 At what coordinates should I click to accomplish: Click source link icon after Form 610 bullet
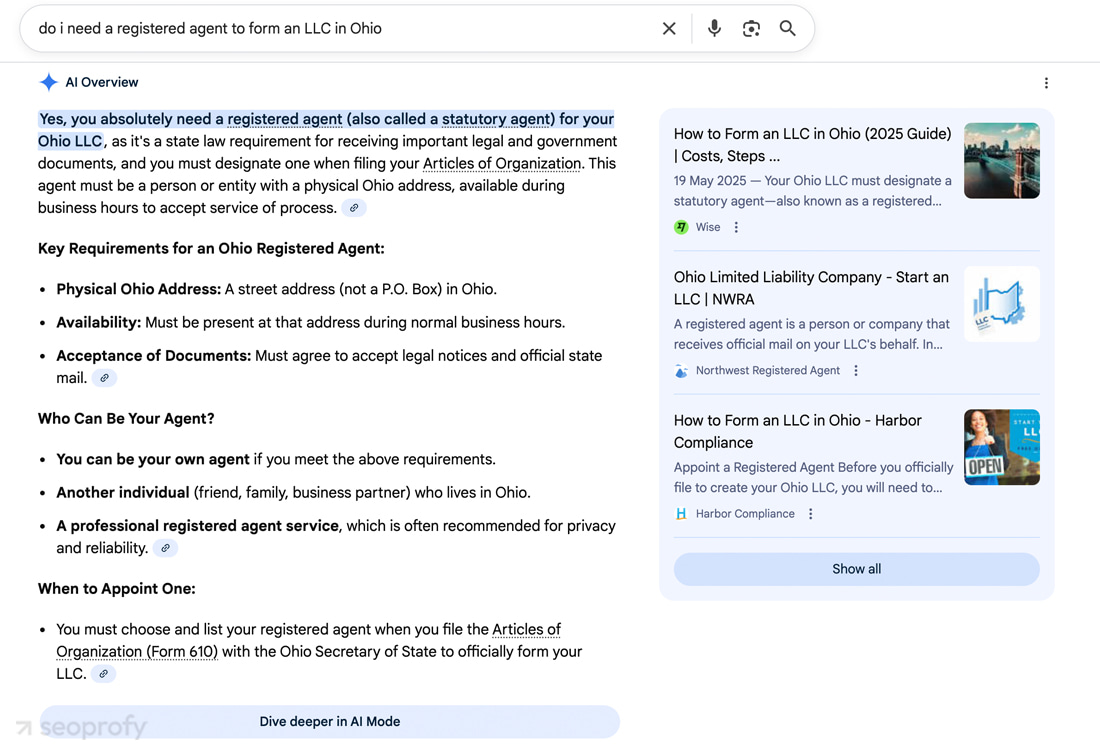(104, 674)
